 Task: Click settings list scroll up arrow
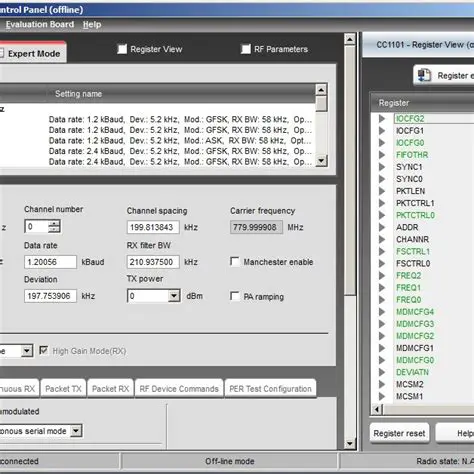pos(321,90)
